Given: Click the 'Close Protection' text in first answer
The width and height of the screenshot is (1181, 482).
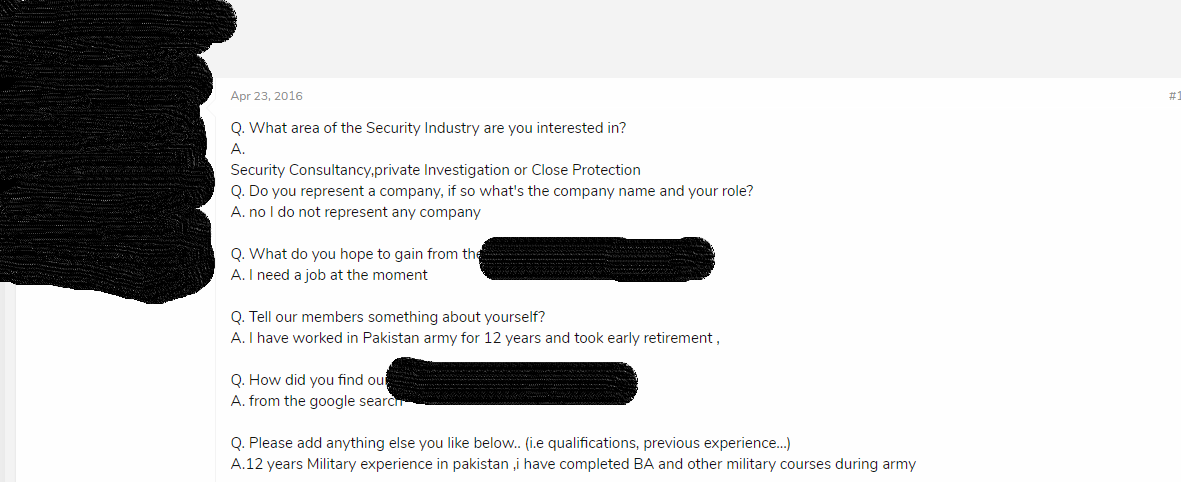Looking at the screenshot, I should (586, 169).
